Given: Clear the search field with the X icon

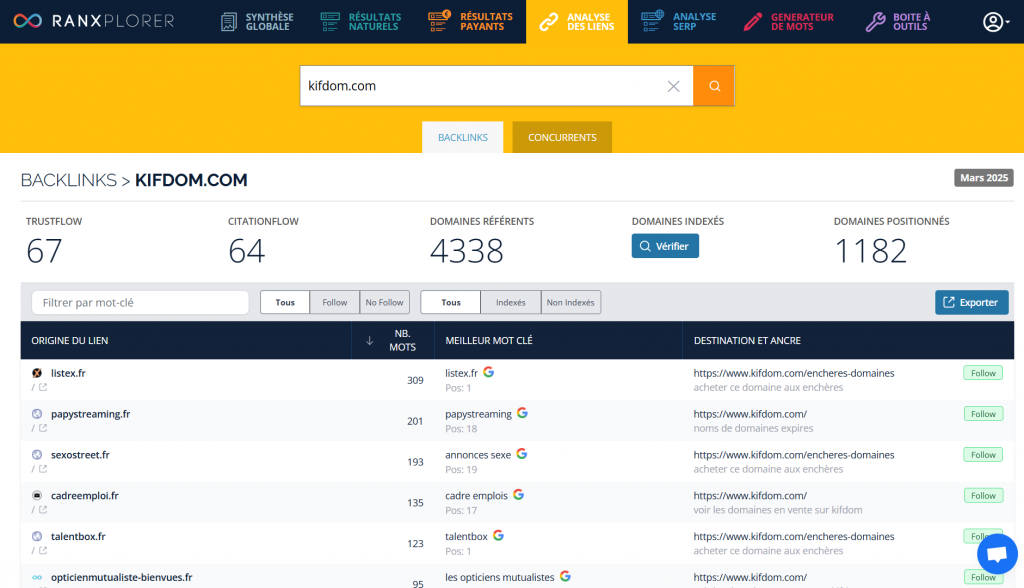Looking at the screenshot, I should (673, 86).
